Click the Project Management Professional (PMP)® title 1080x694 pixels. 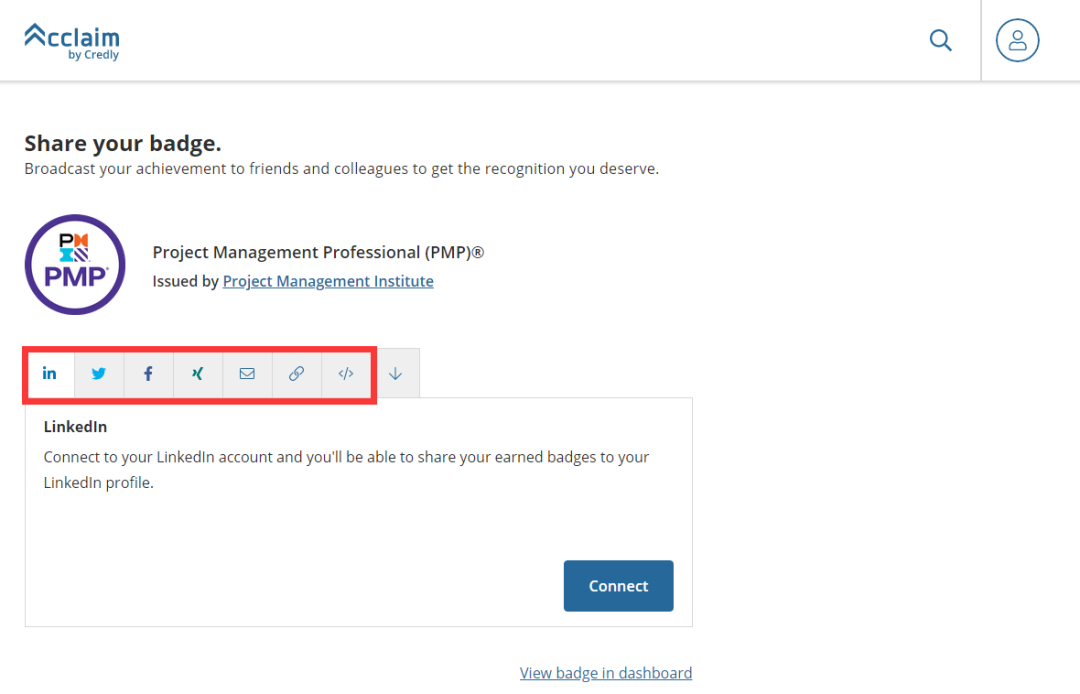click(x=318, y=252)
